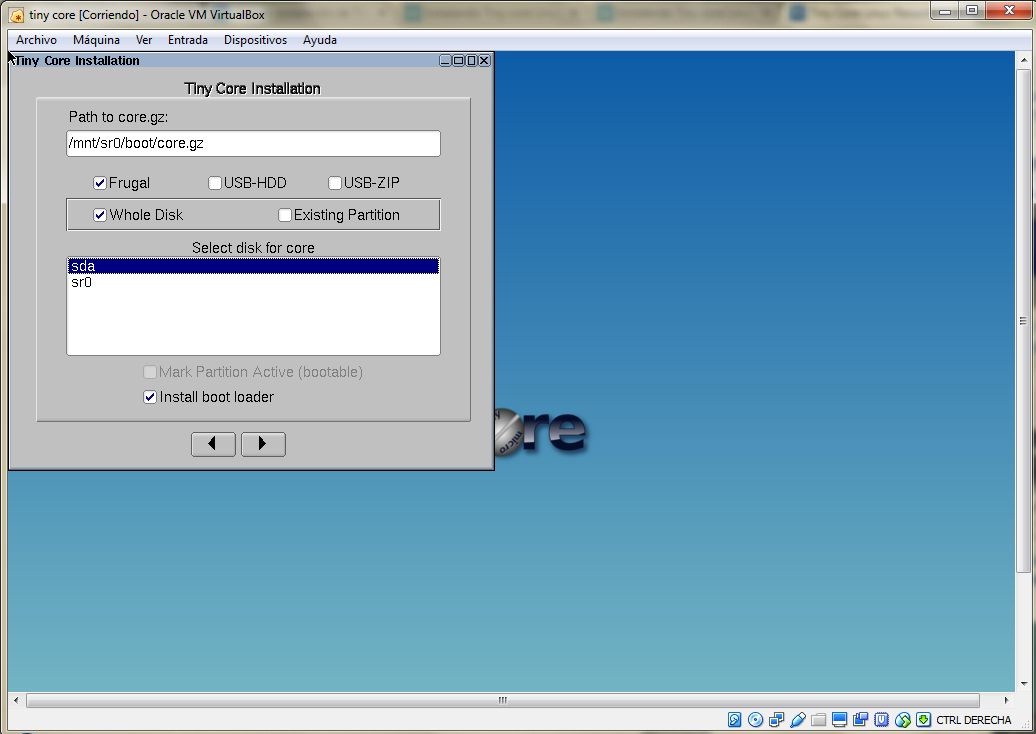Open the Máquina menu

tap(96, 40)
